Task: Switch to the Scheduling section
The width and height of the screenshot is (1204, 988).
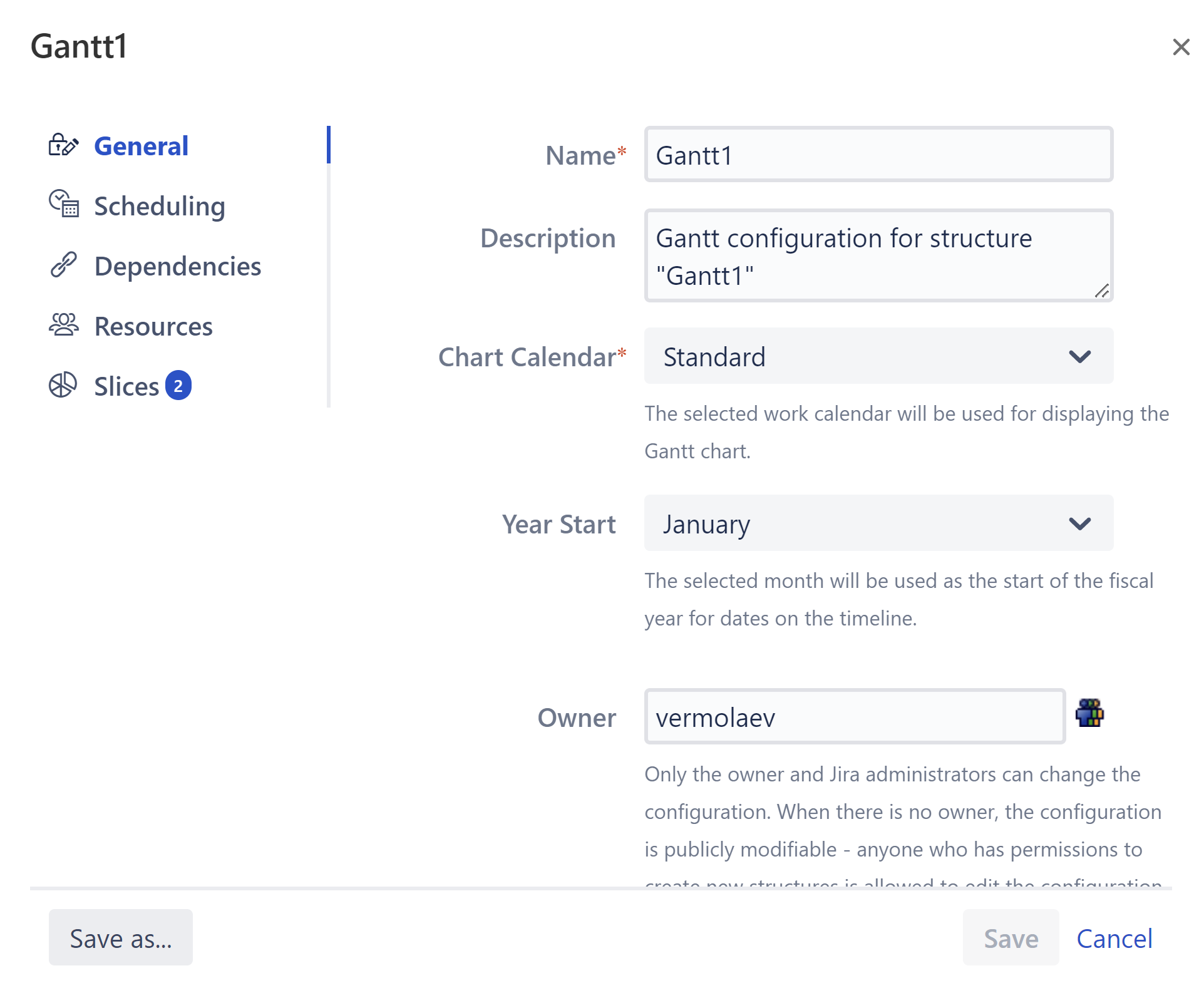Action: click(160, 206)
